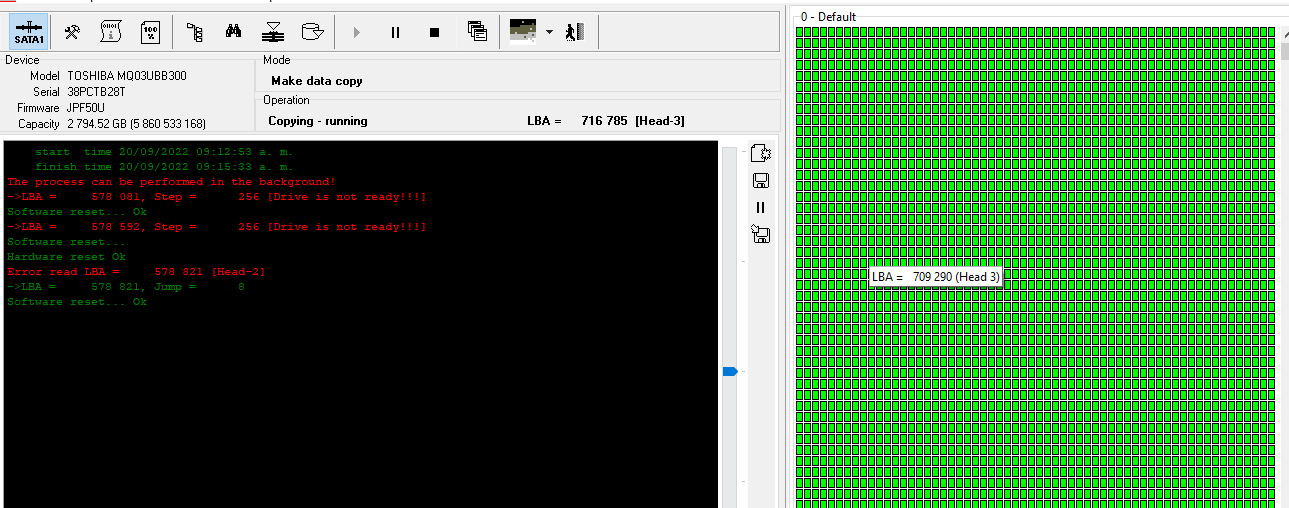Select the SATA1 port button
Screen dimensions: 1289x508
29,32
